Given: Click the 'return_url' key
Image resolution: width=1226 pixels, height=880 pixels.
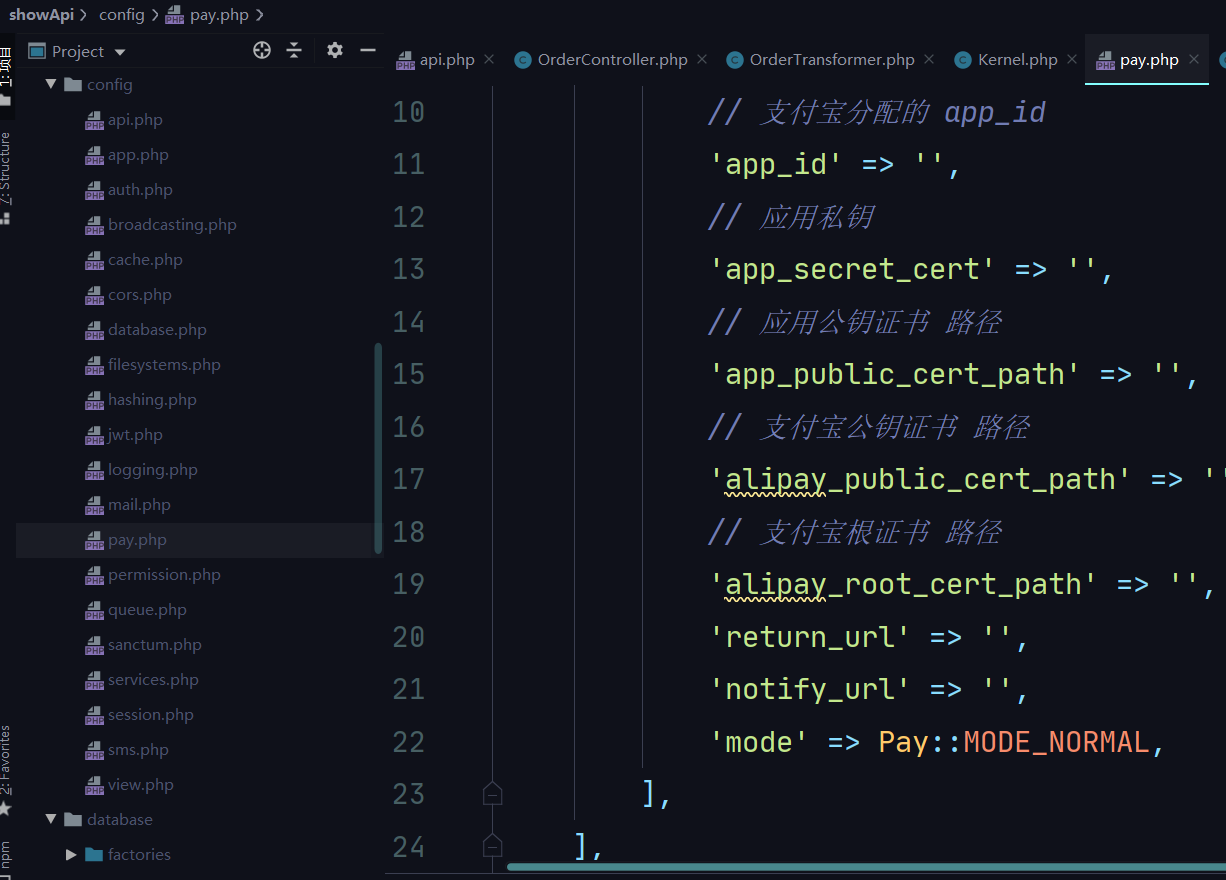Looking at the screenshot, I should 810,637.
